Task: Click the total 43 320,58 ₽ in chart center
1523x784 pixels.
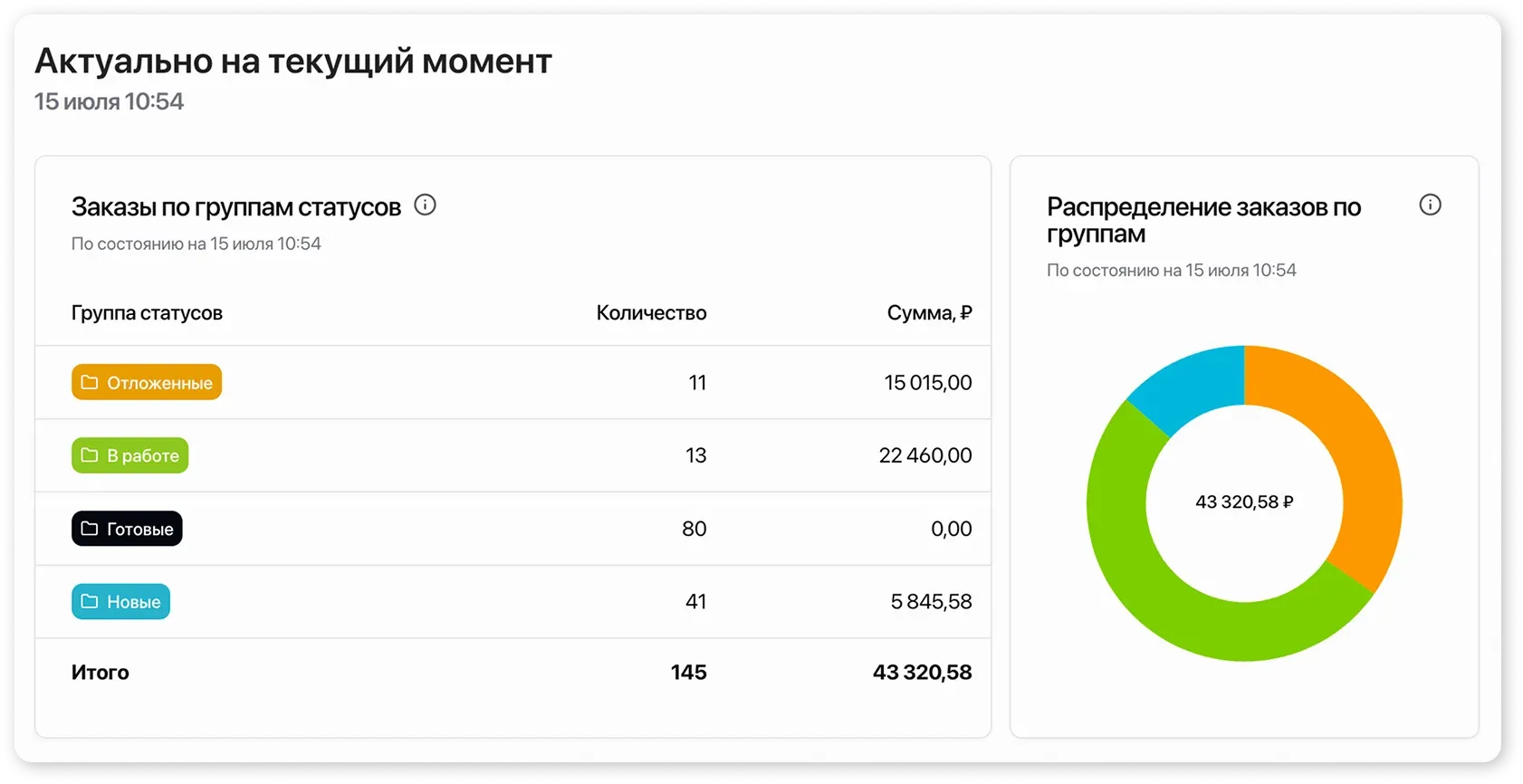Action: coord(1244,501)
